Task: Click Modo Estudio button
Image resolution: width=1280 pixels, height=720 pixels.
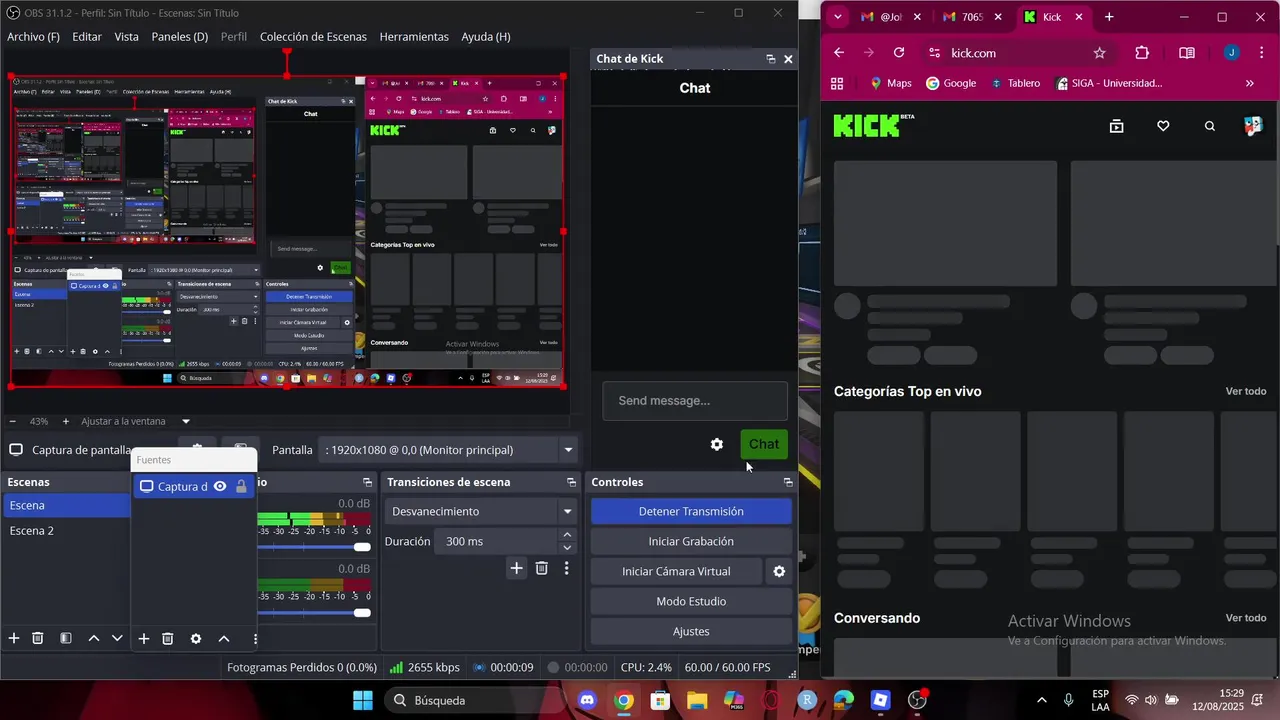Action: tap(691, 601)
